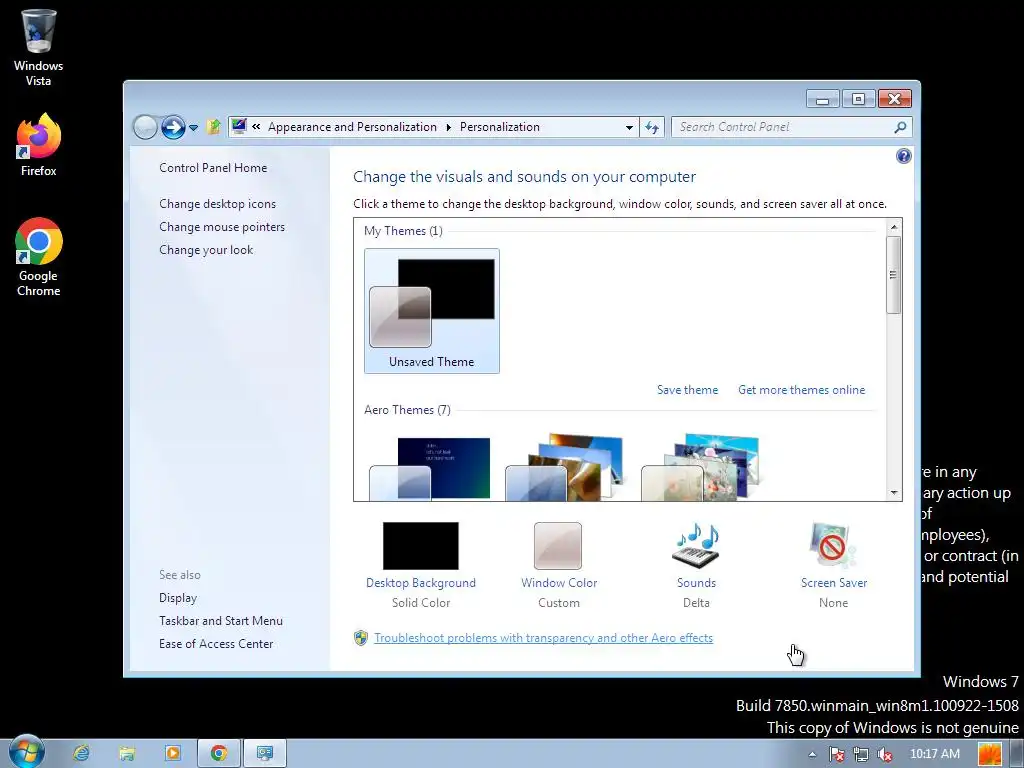1024x768 pixels.
Task: Open the Recycle Bin named Windows Vista
Action: pyautogui.click(x=38, y=48)
